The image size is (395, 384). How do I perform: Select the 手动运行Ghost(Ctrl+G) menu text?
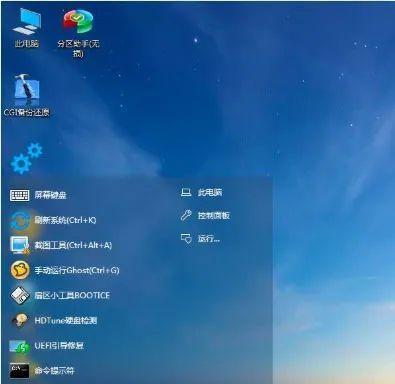click(77, 270)
